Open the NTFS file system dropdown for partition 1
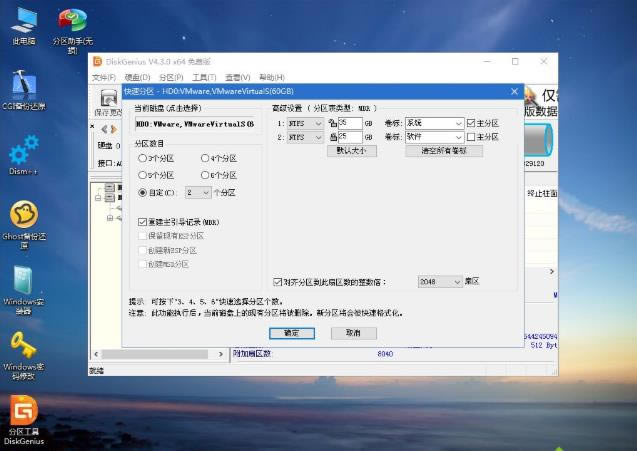Image resolution: width=637 pixels, height=451 pixels. 305,123
